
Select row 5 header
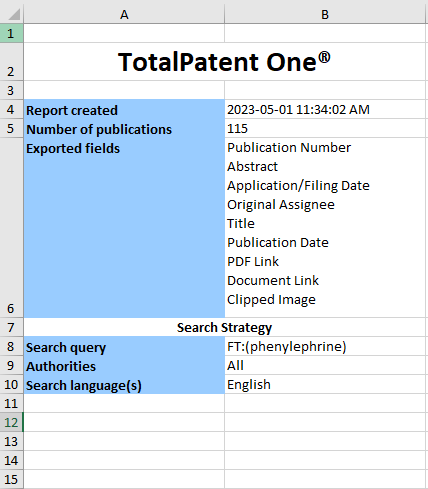(x=11, y=128)
